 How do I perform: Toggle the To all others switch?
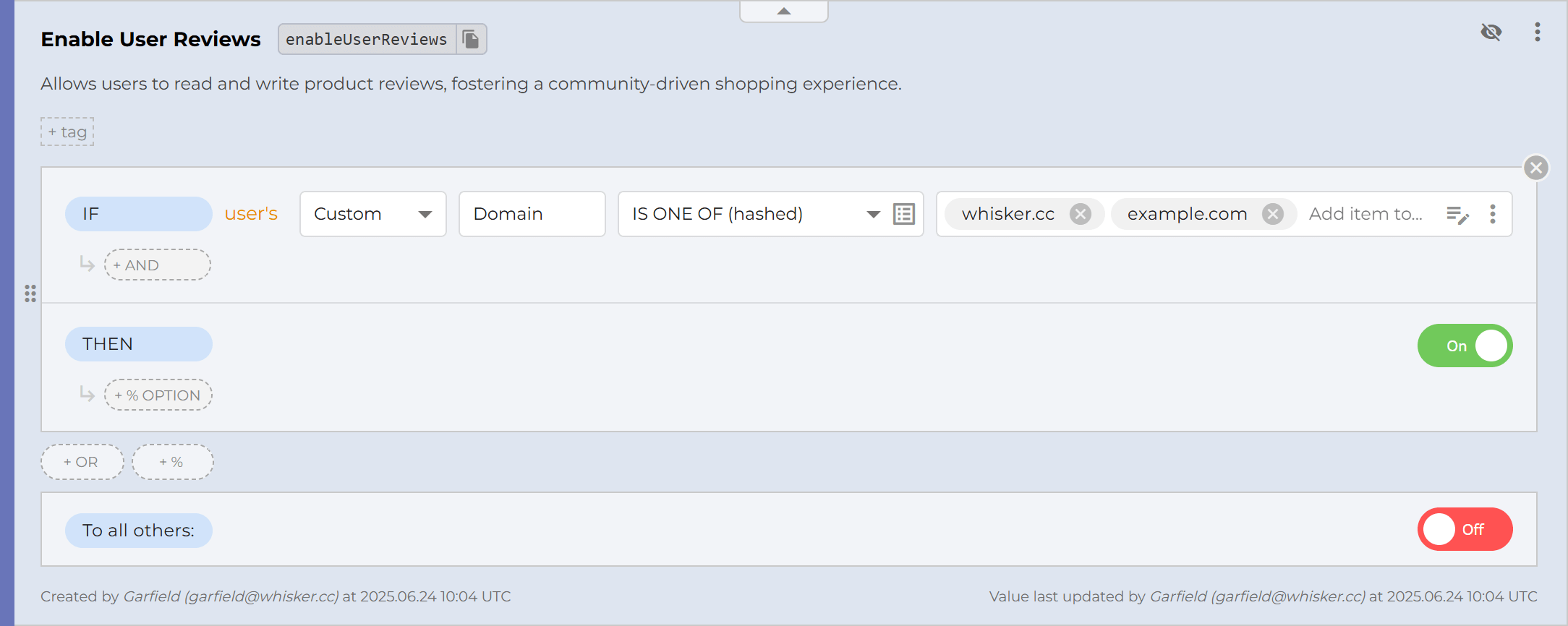1465,529
